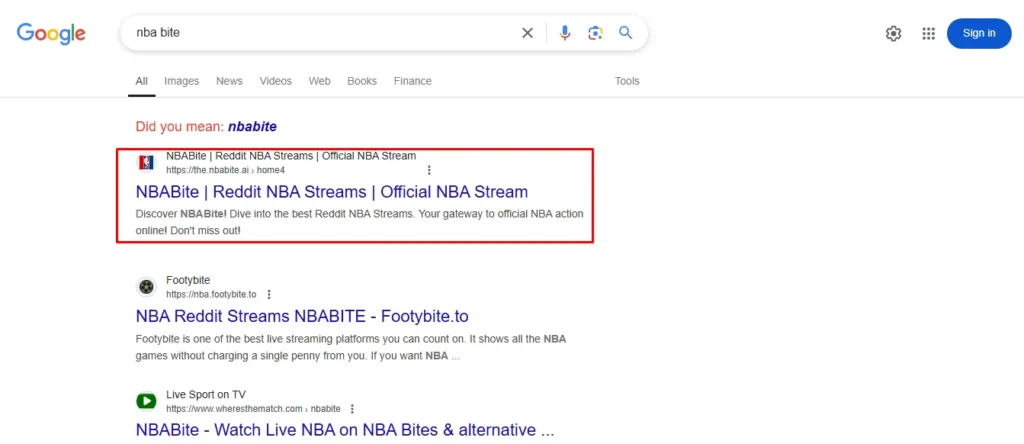Start voice search with microphone icon
Image resolution: width=1024 pixels, height=444 pixels.
[565, 33]
